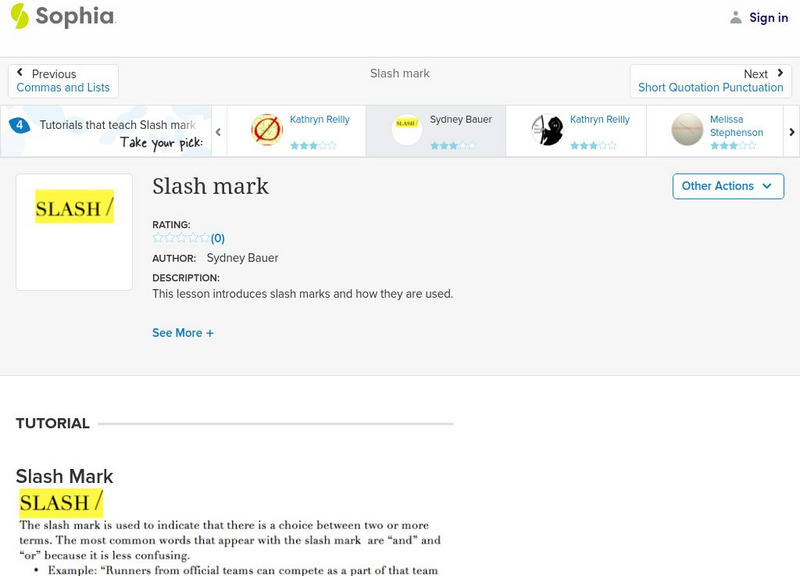Click the grim reaper avatar thumbnail

tap(547, 130)
